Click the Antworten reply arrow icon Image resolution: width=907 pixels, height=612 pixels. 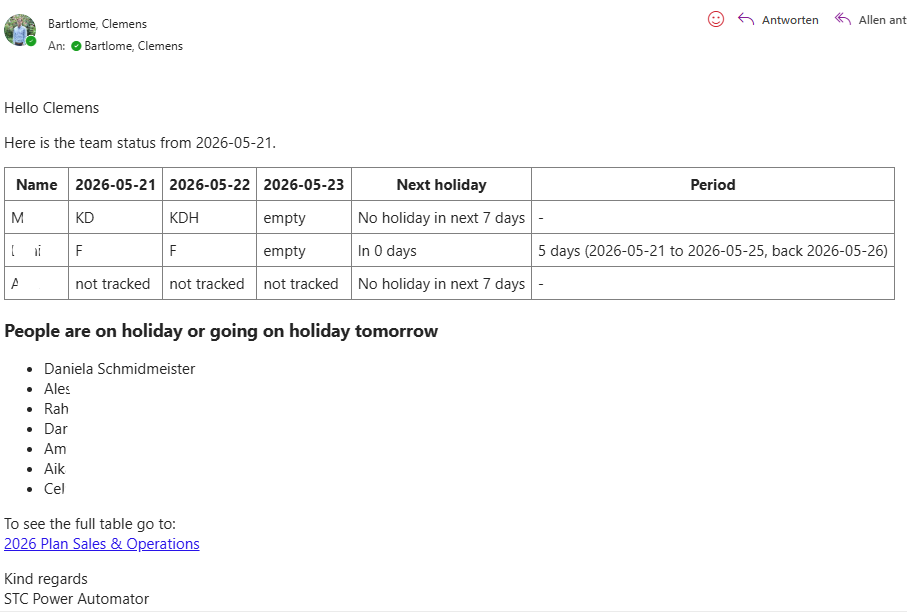[x=746, y=20]
